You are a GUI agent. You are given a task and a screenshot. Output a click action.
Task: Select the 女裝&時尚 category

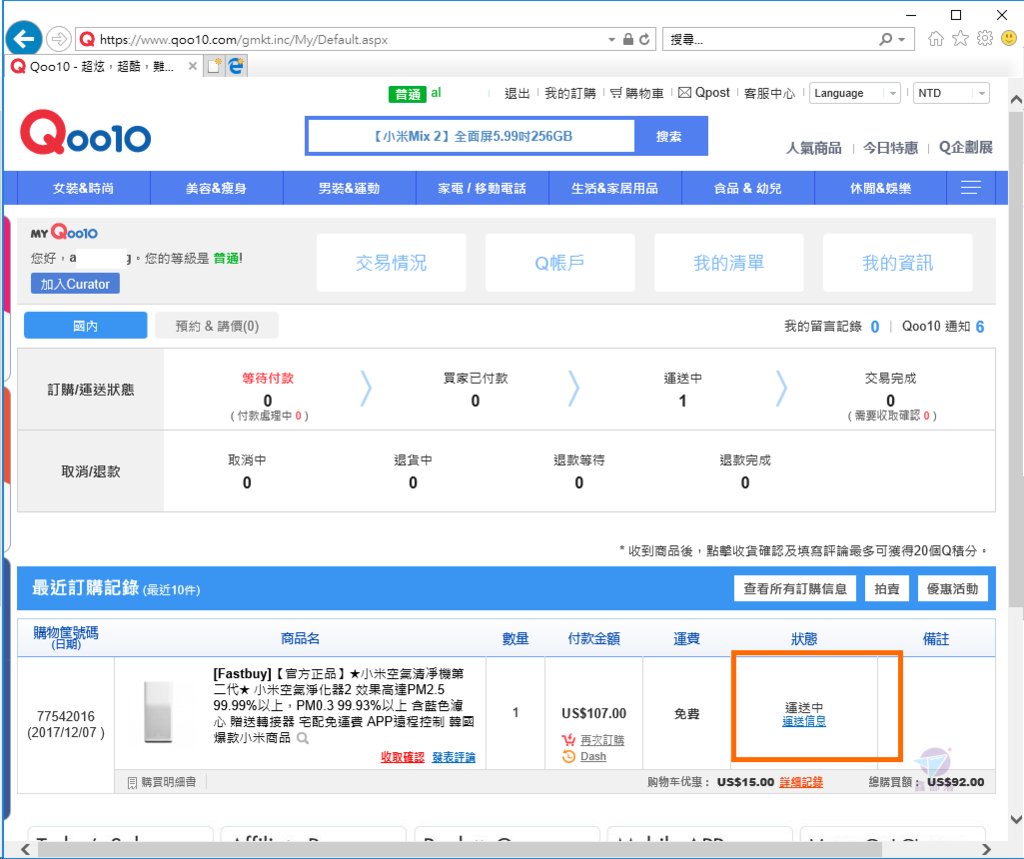[x=84, y=188]
